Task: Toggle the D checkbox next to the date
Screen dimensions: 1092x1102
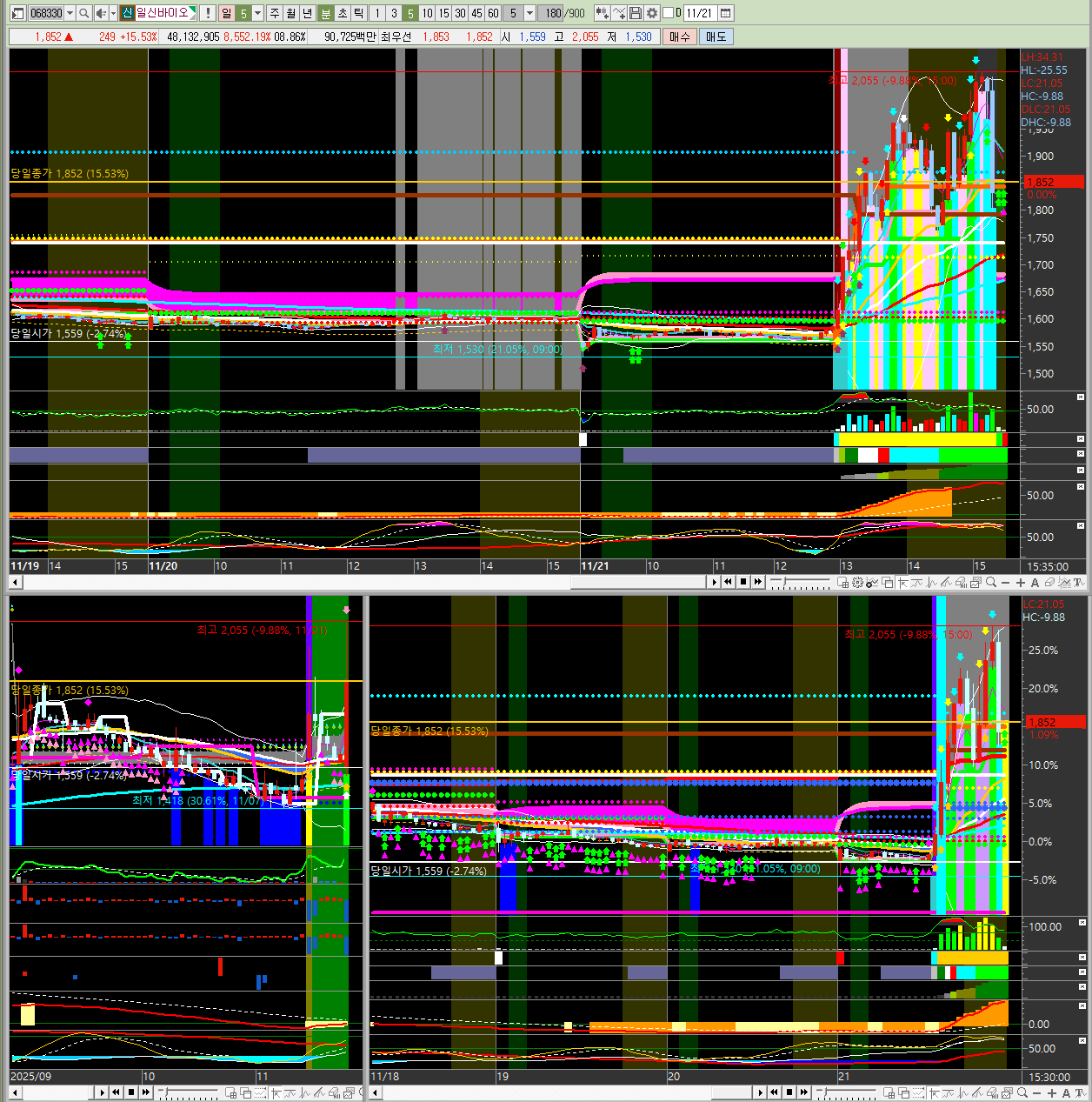Action: tap(668, 13)
